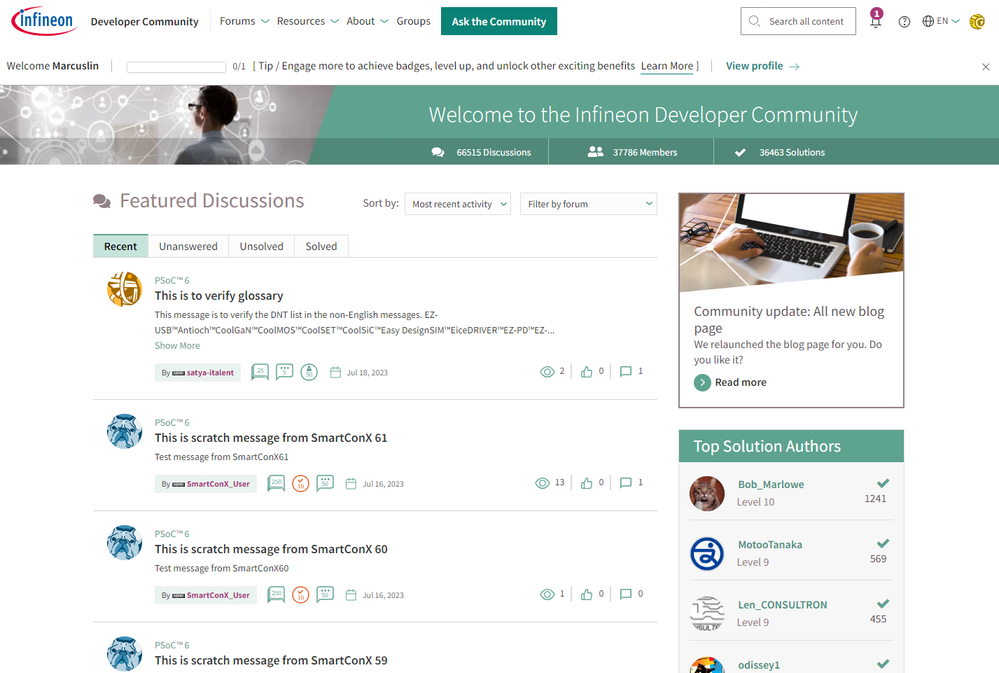Click the globe language icon

click(x=928, y=21)
